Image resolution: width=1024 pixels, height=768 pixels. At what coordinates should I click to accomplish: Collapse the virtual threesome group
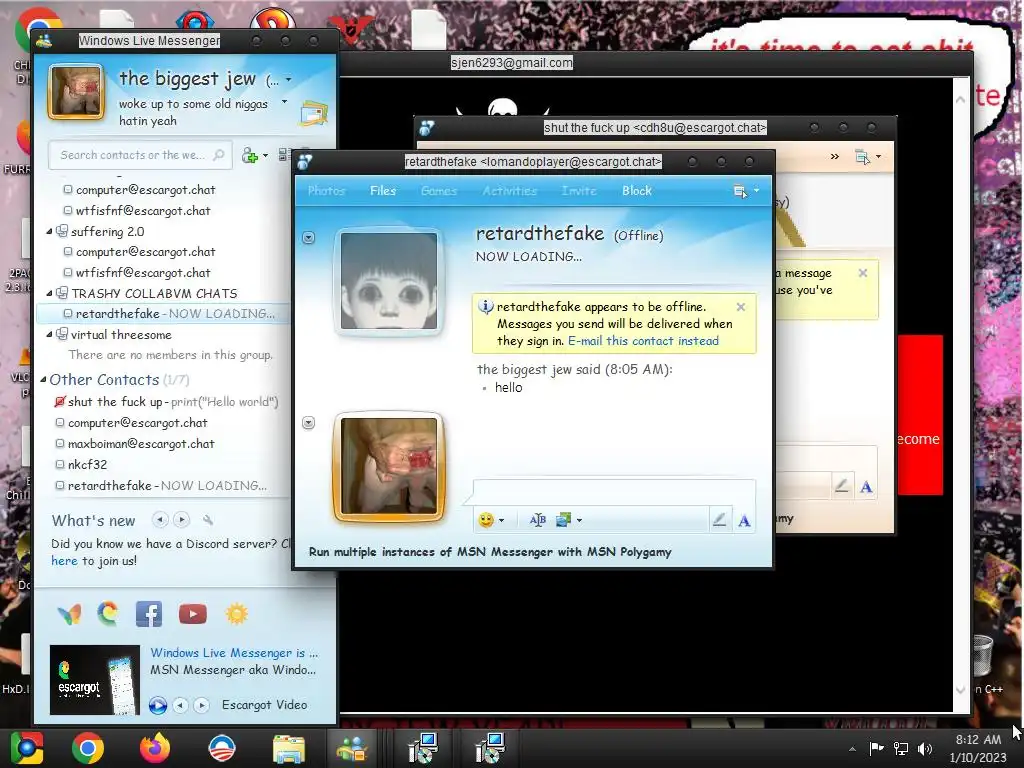click(x=49, y=334)
